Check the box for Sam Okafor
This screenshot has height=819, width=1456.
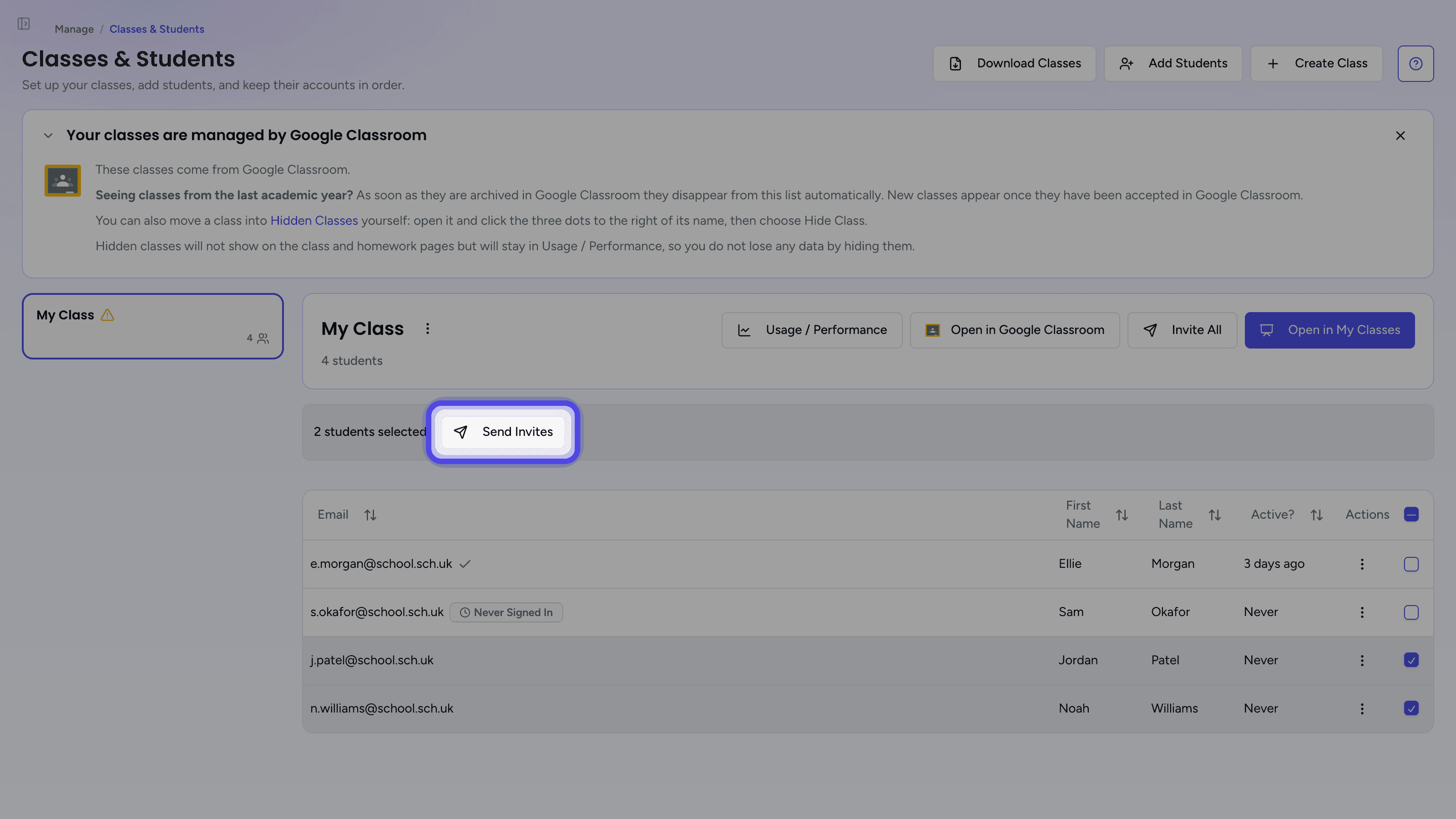1411,612
